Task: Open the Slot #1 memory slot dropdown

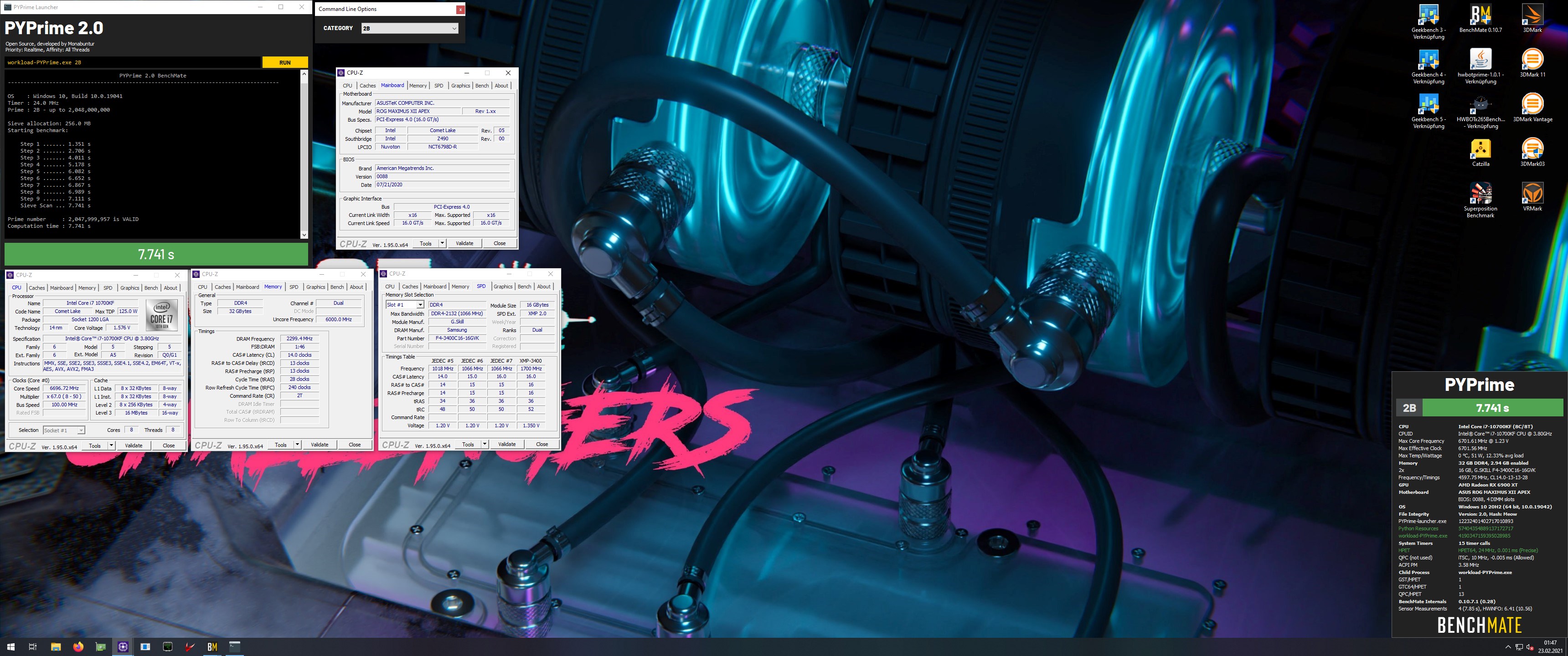Action: (x=405, y=305)
